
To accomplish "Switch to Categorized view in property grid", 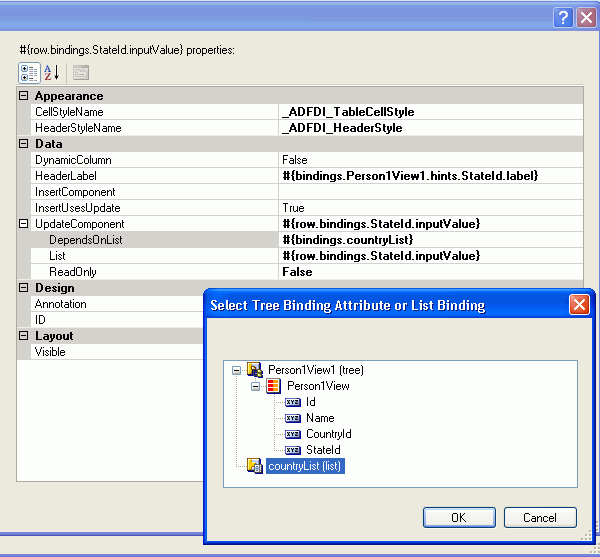I will (x=29, y=73).
